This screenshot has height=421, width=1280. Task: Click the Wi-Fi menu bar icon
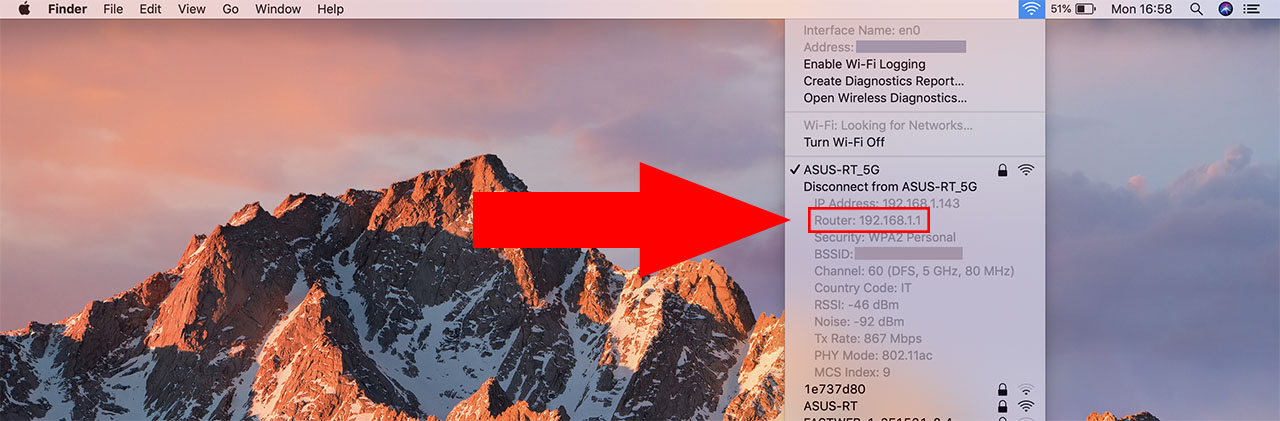(x=1031, y=9)
